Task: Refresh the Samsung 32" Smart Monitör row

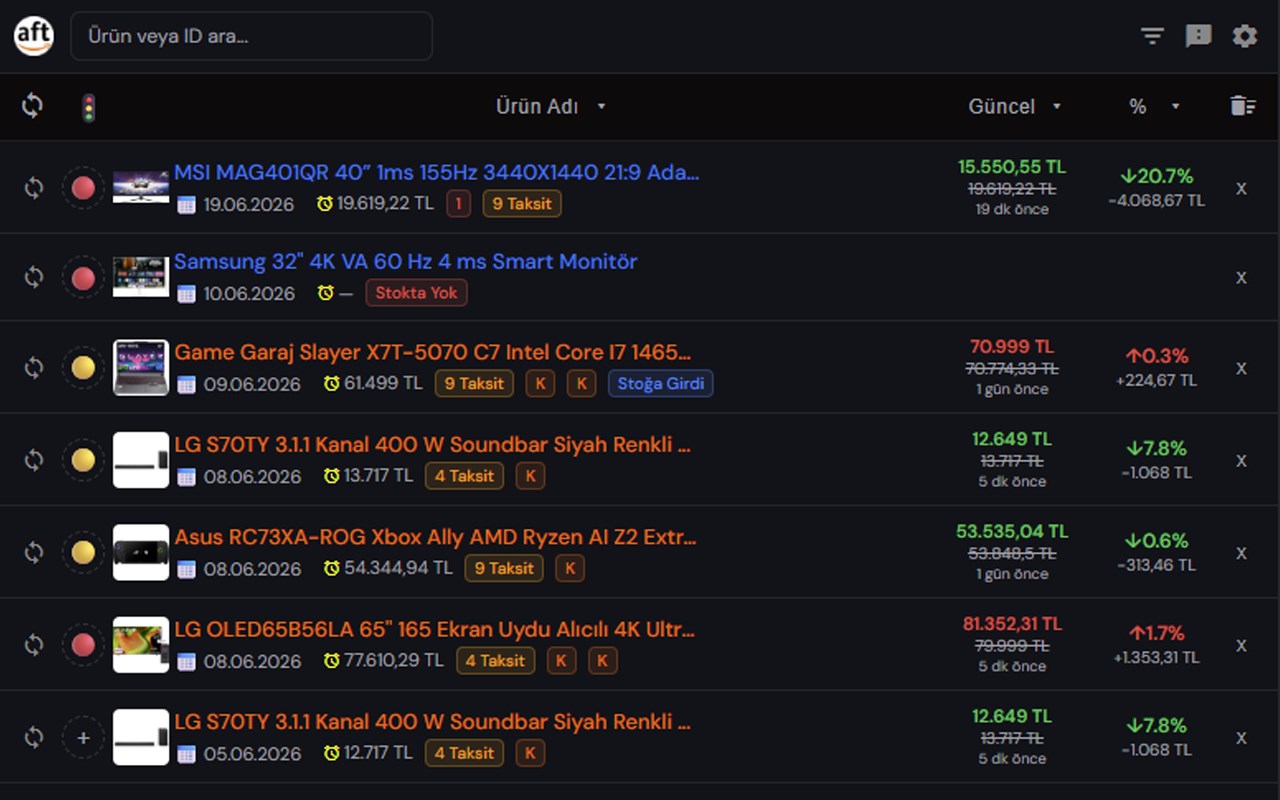Action: point(34,277)
